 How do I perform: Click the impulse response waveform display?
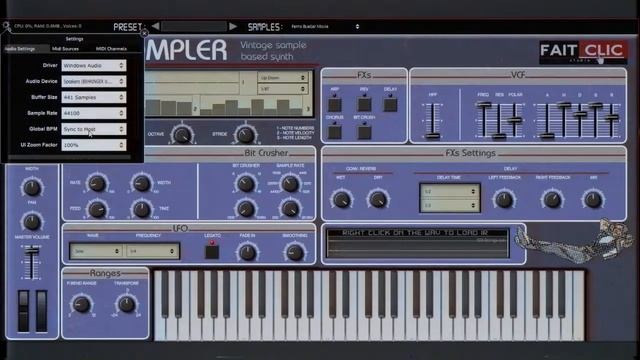418,244
